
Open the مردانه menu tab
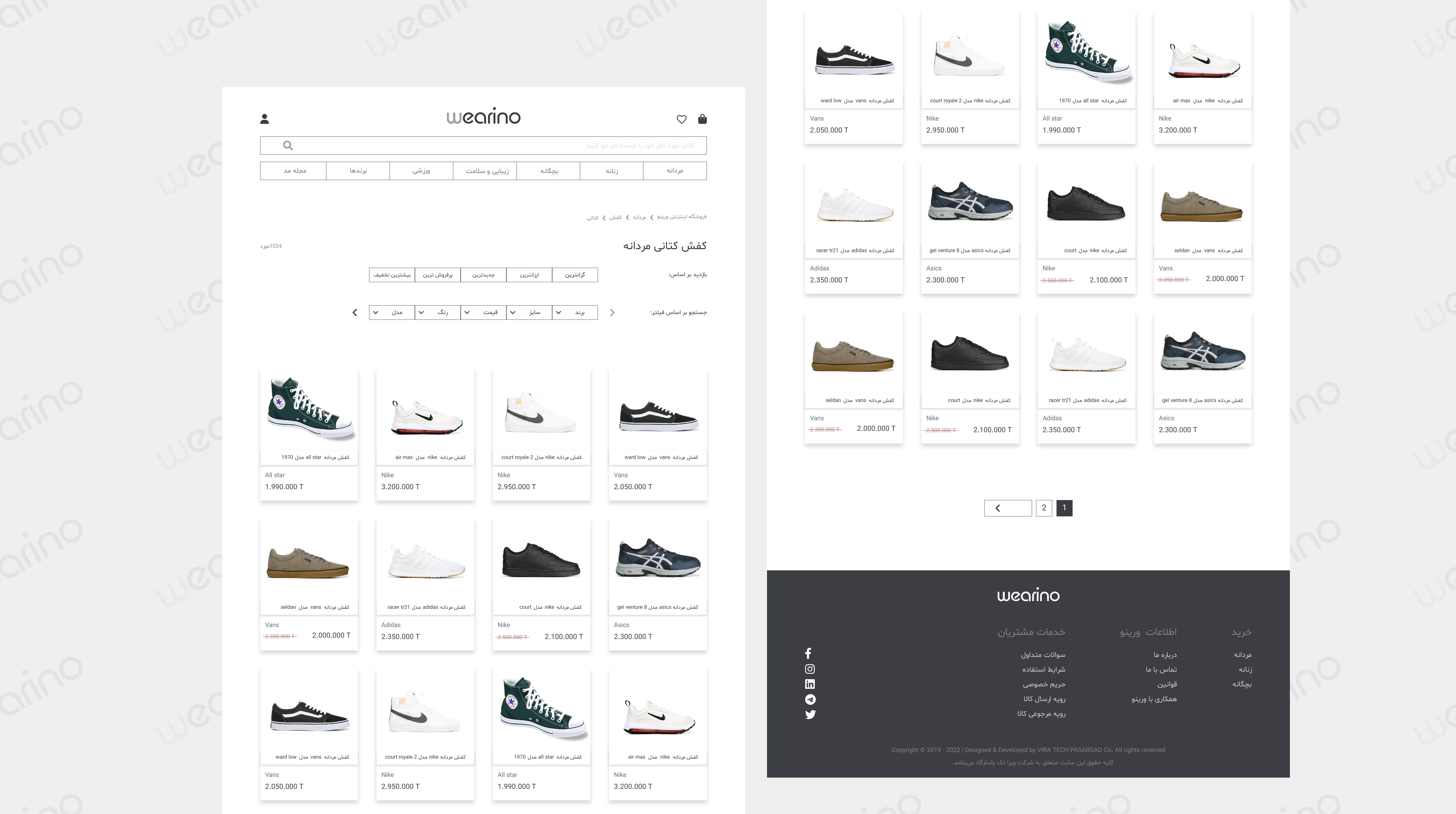(675, 171)
